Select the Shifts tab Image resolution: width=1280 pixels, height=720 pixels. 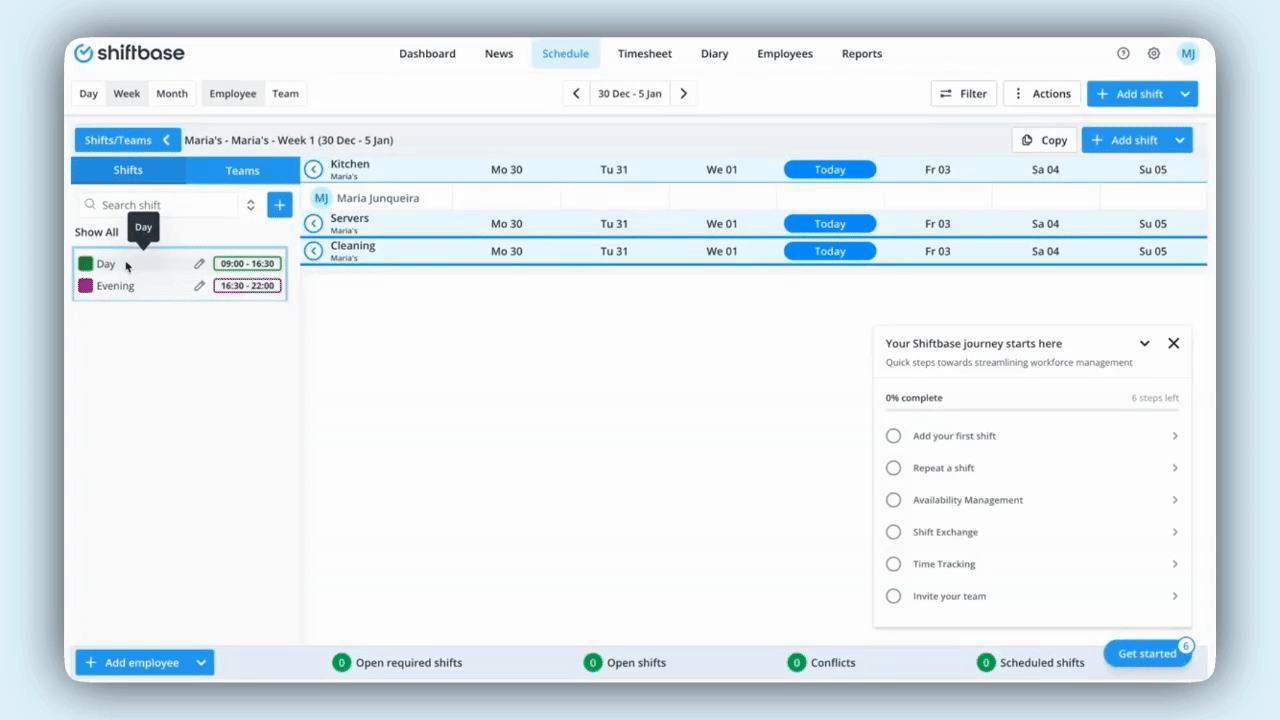[x=128, y=171]
